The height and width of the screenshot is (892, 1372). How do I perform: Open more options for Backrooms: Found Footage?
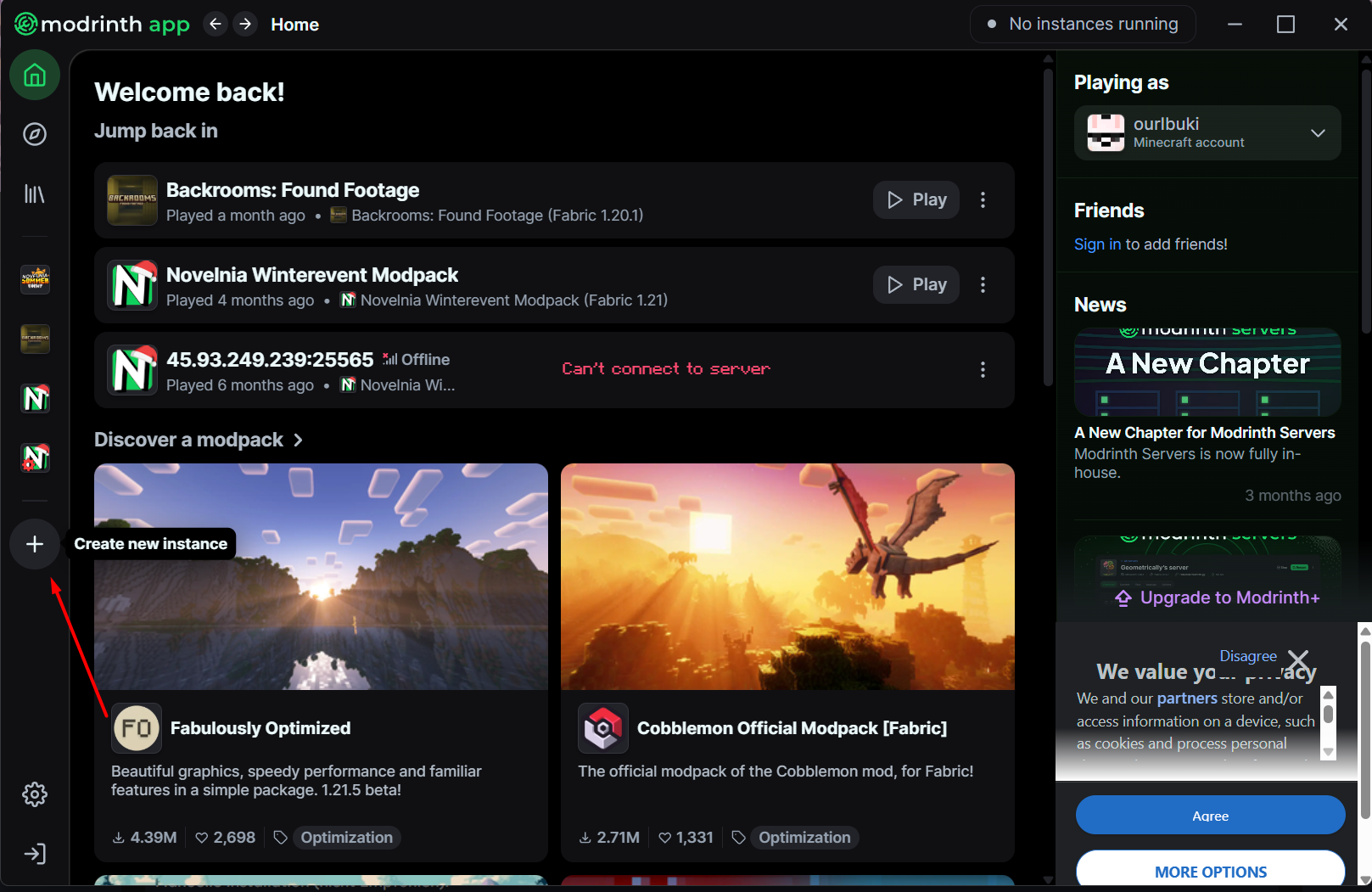tap(983, 199)
